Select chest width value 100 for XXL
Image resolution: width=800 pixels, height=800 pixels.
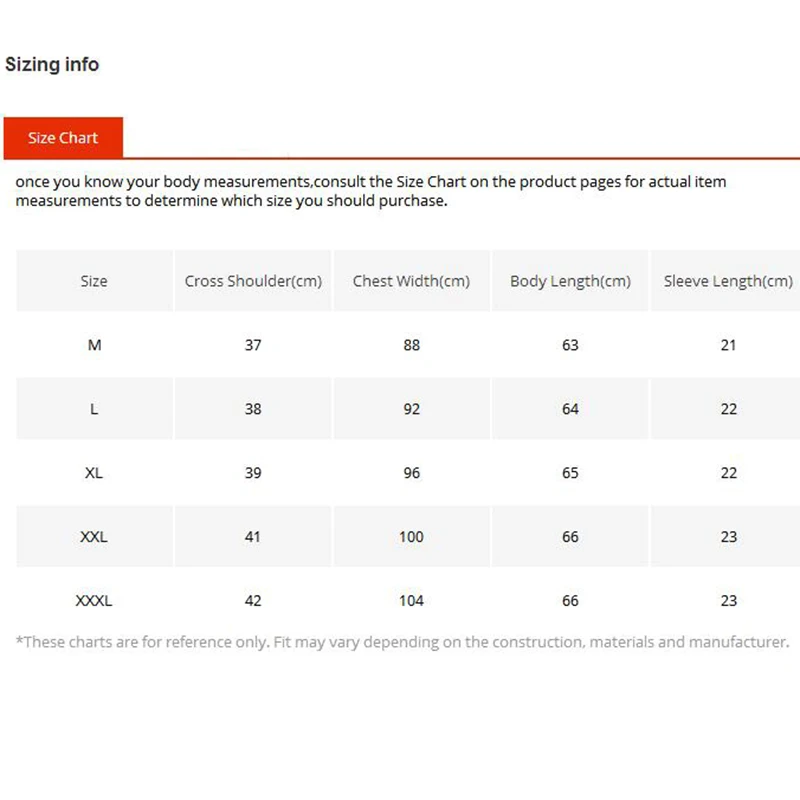[411, 537]
